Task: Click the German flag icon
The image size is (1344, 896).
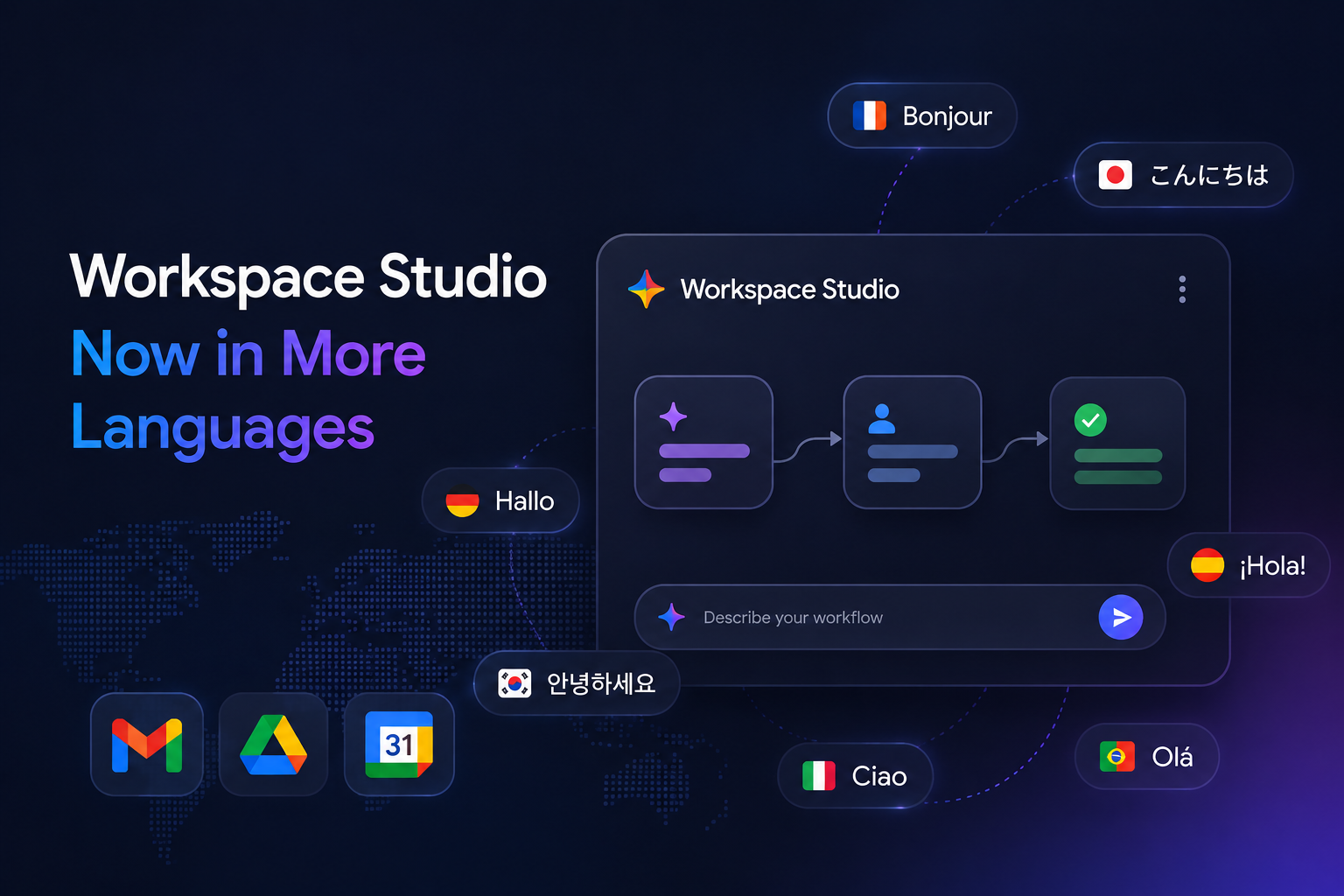Action: pos(462,501)
